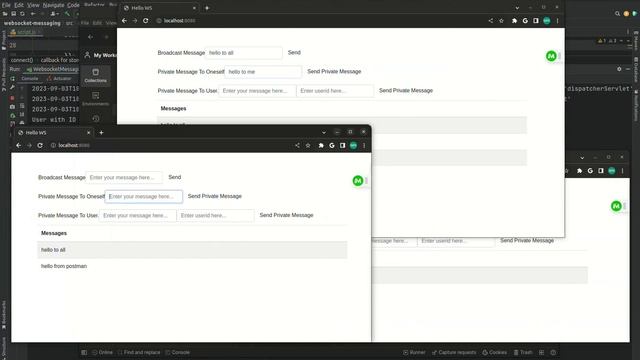Screen dimensions: 640x360
Task: Open IntelliJ Run panel settings gear
Action: point(619,69)
